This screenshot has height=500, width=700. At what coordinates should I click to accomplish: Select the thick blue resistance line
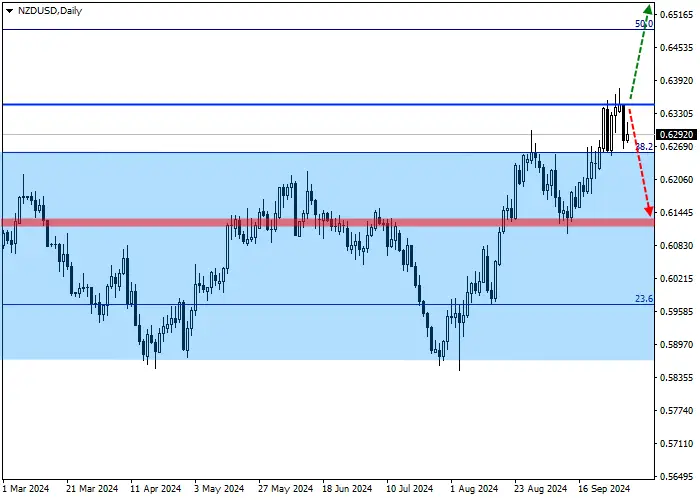(x=328, y=104)
